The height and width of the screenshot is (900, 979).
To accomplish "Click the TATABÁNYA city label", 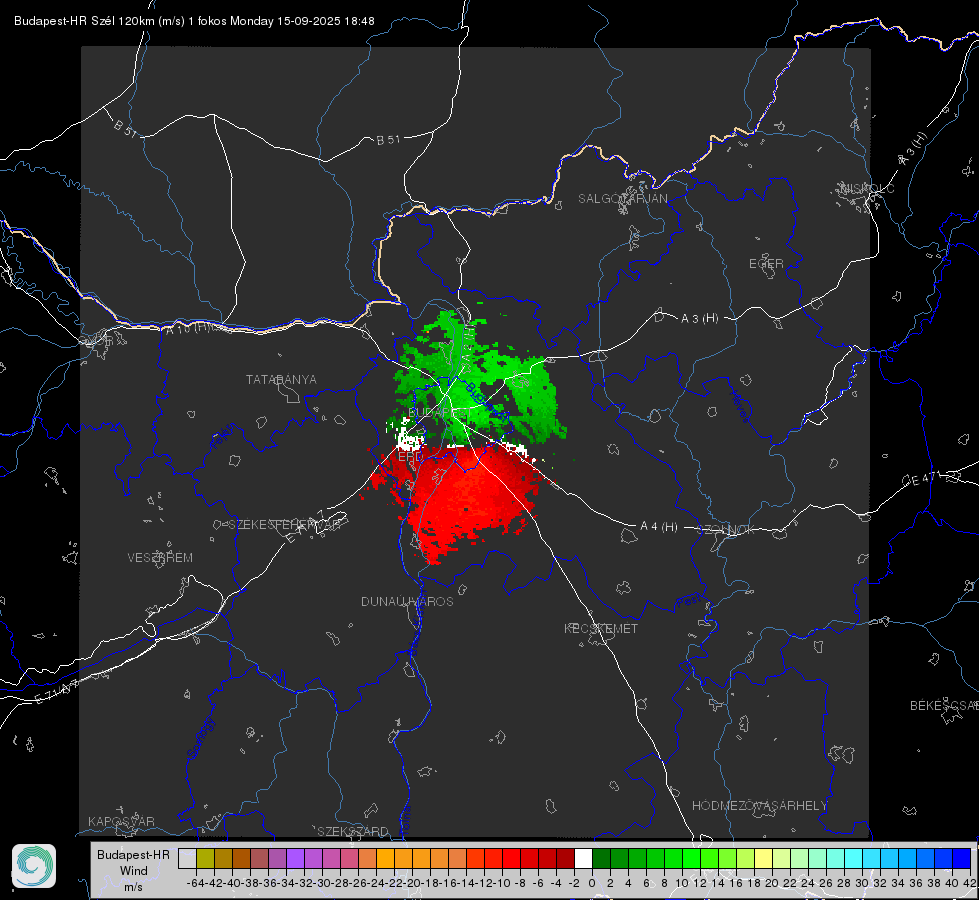I will click(281, 380).
